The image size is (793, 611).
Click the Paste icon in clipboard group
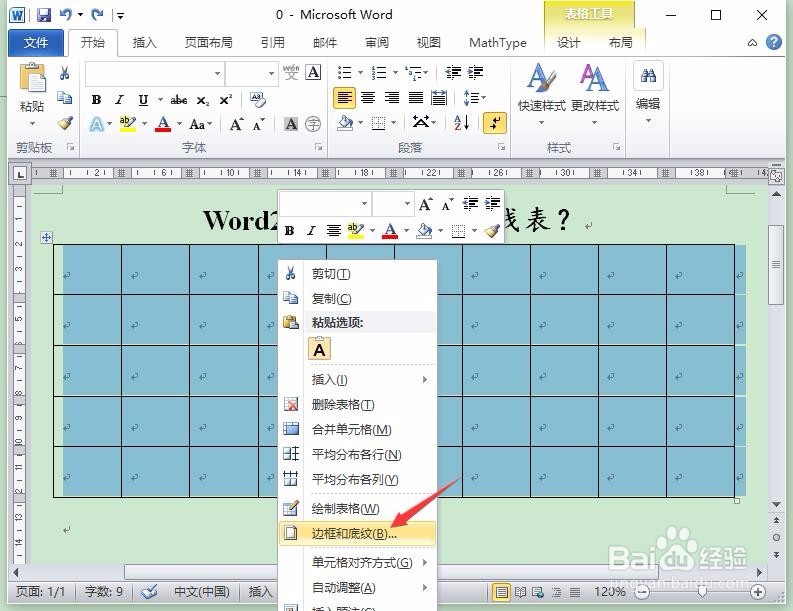tap(32, 78)
